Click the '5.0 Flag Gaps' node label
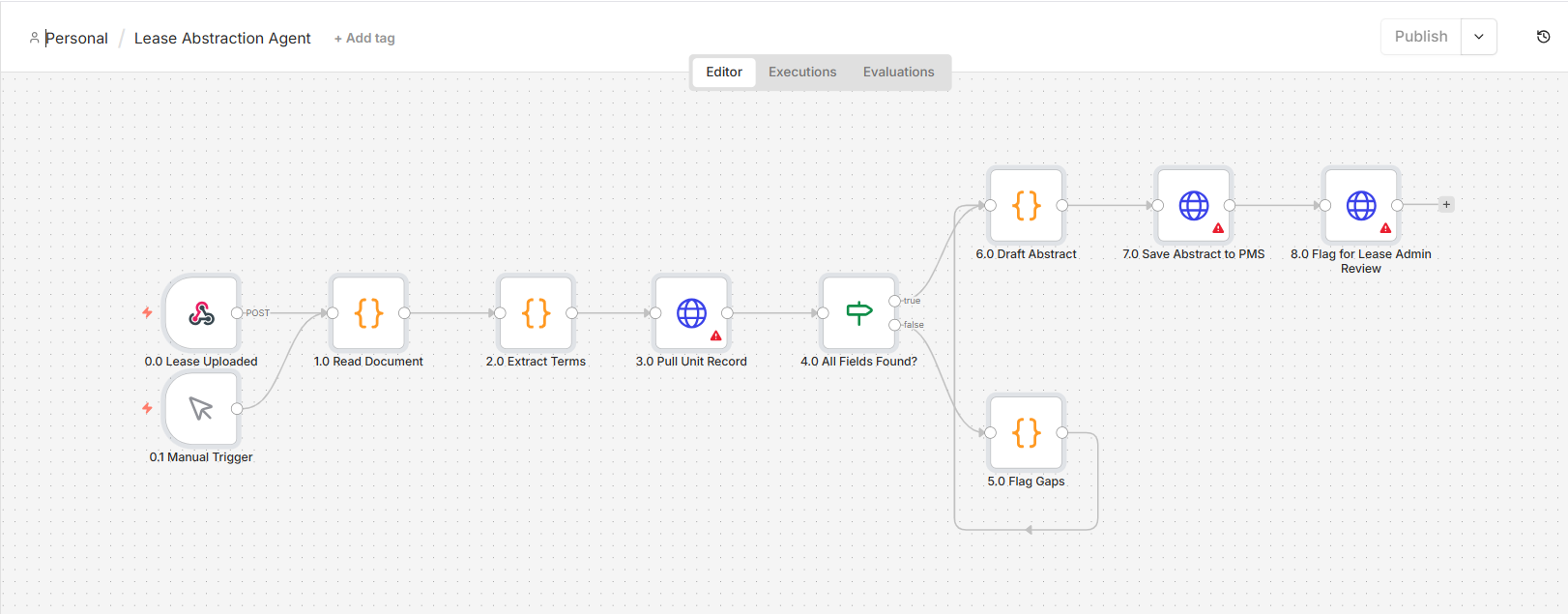1568x614 pixels. click(x=1026, y=482)
